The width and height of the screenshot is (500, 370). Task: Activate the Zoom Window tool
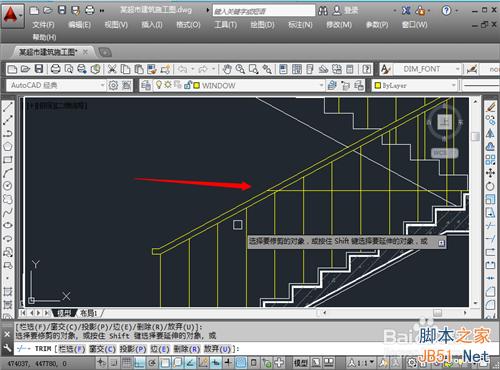coord(253,69)
